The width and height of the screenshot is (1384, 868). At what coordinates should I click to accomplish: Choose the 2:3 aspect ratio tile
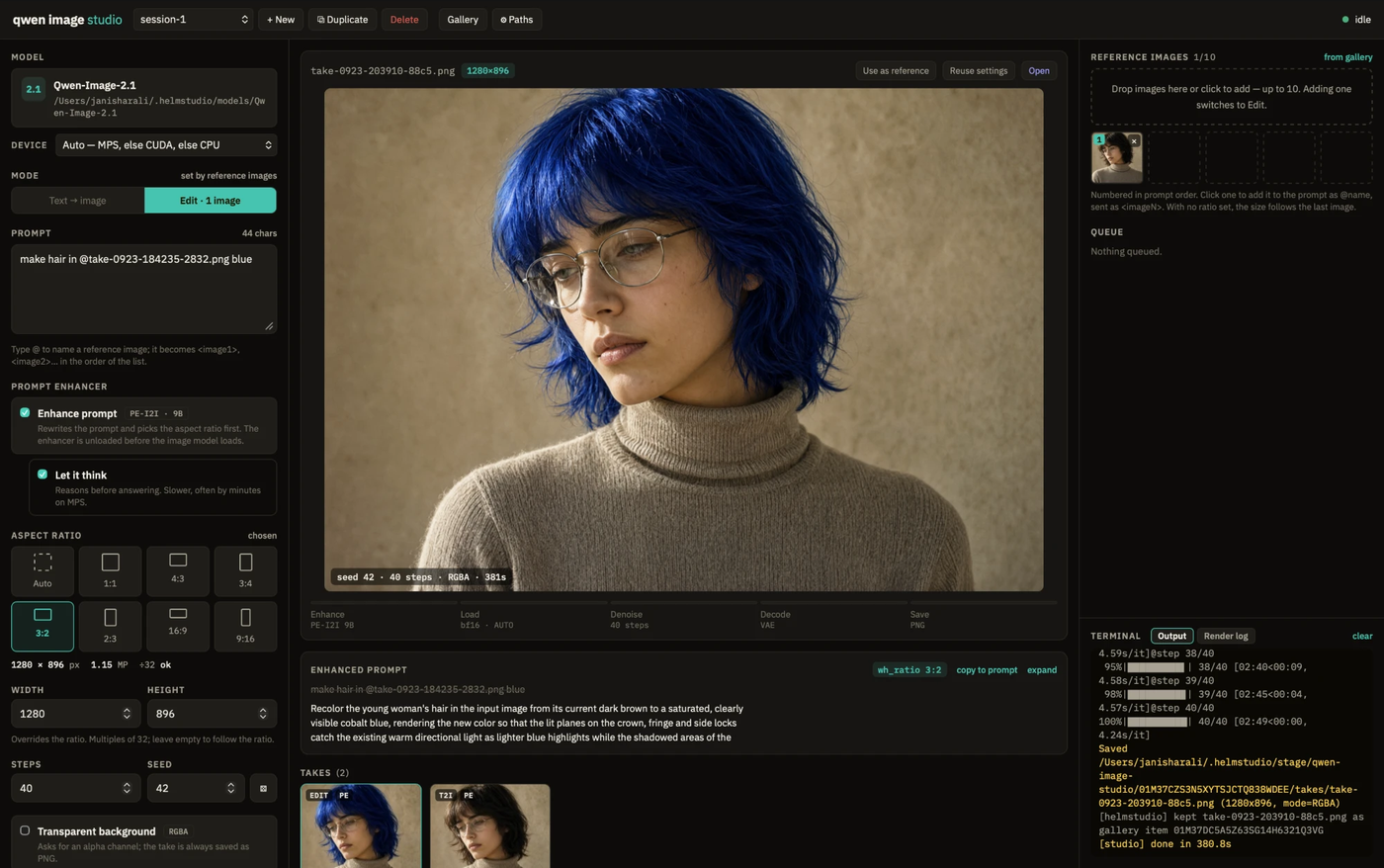tap(110, 627)
